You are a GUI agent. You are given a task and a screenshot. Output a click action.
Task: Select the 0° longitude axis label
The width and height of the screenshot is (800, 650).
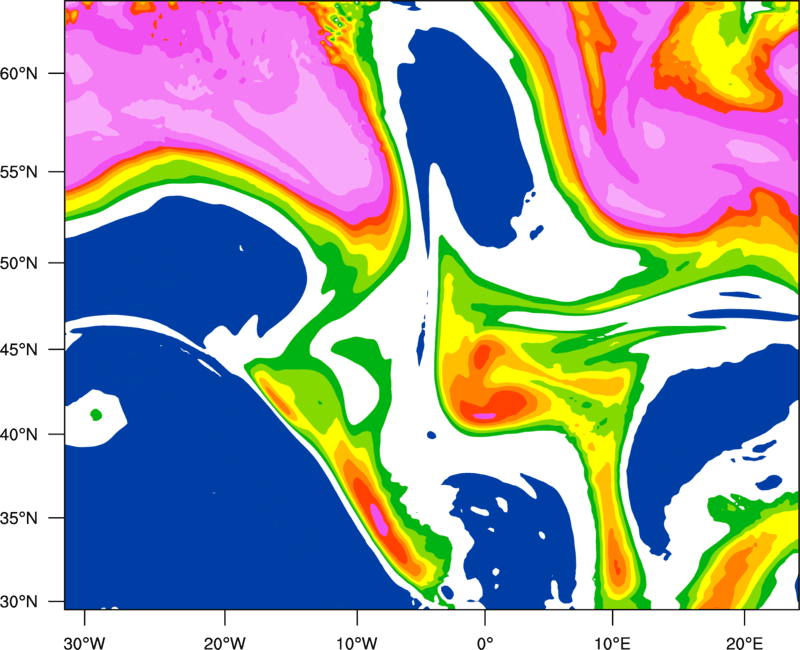coord(485,643)
